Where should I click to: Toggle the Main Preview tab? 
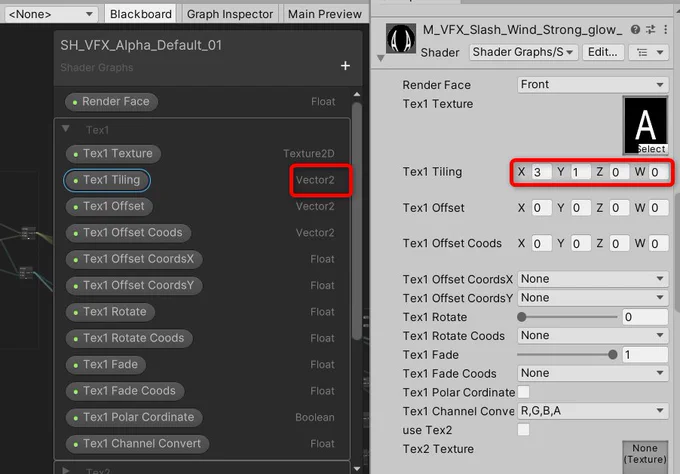tap(325, 14)
